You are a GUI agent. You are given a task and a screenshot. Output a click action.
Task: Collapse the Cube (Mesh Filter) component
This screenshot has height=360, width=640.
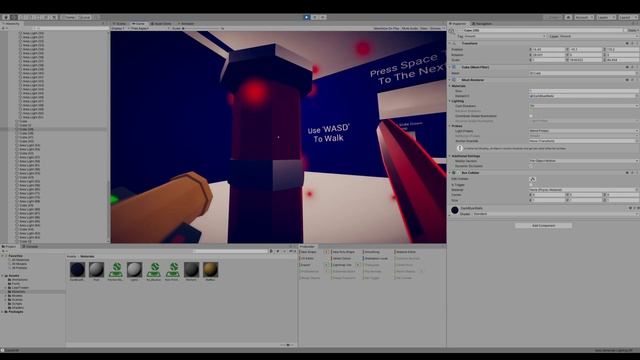pos(451,67)
